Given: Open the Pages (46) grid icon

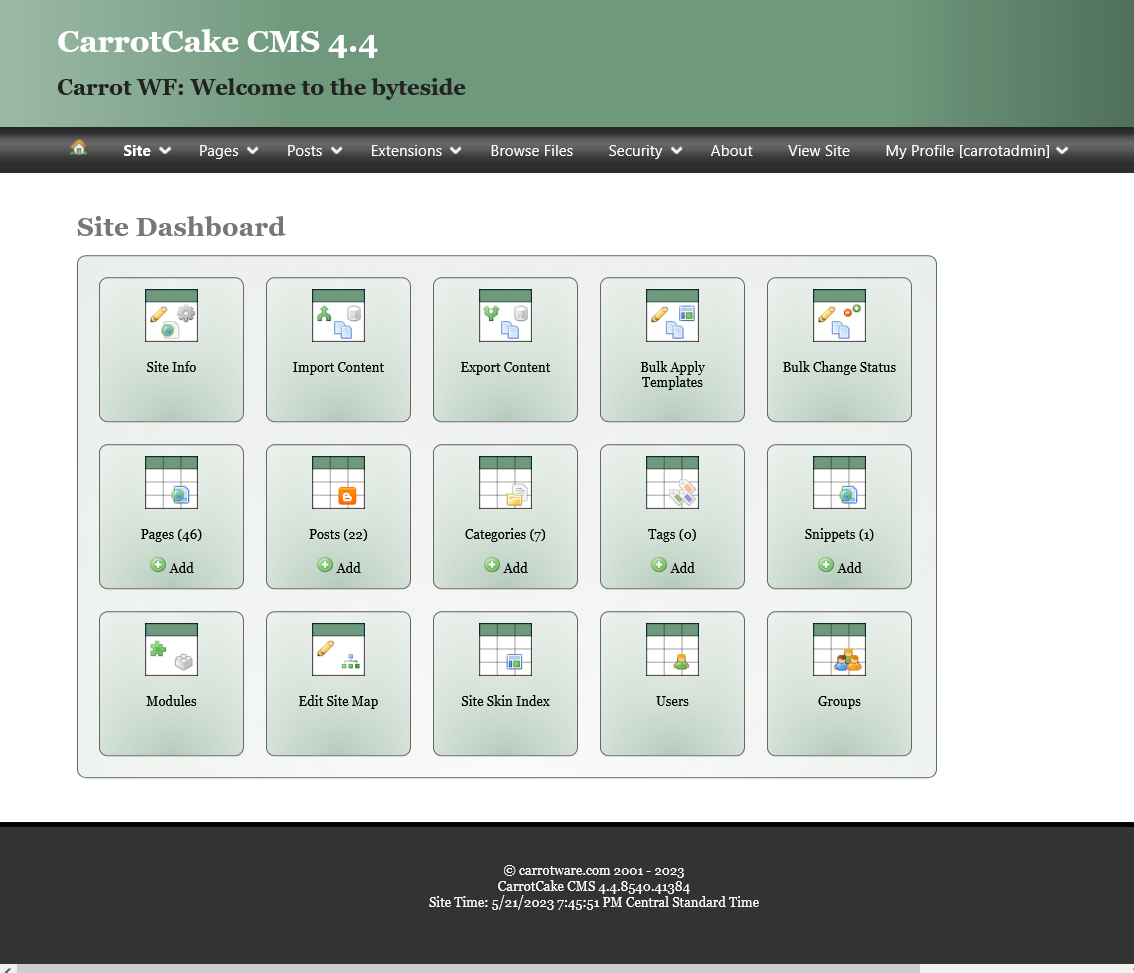Looking at the screenshot, I should 171,483.
